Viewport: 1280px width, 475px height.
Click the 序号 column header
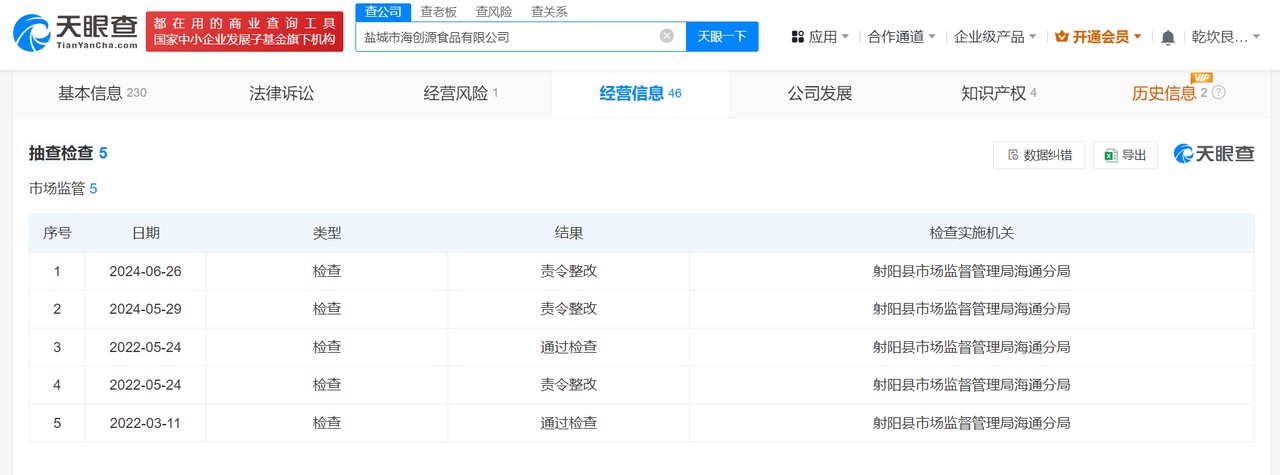click(57, 233)
